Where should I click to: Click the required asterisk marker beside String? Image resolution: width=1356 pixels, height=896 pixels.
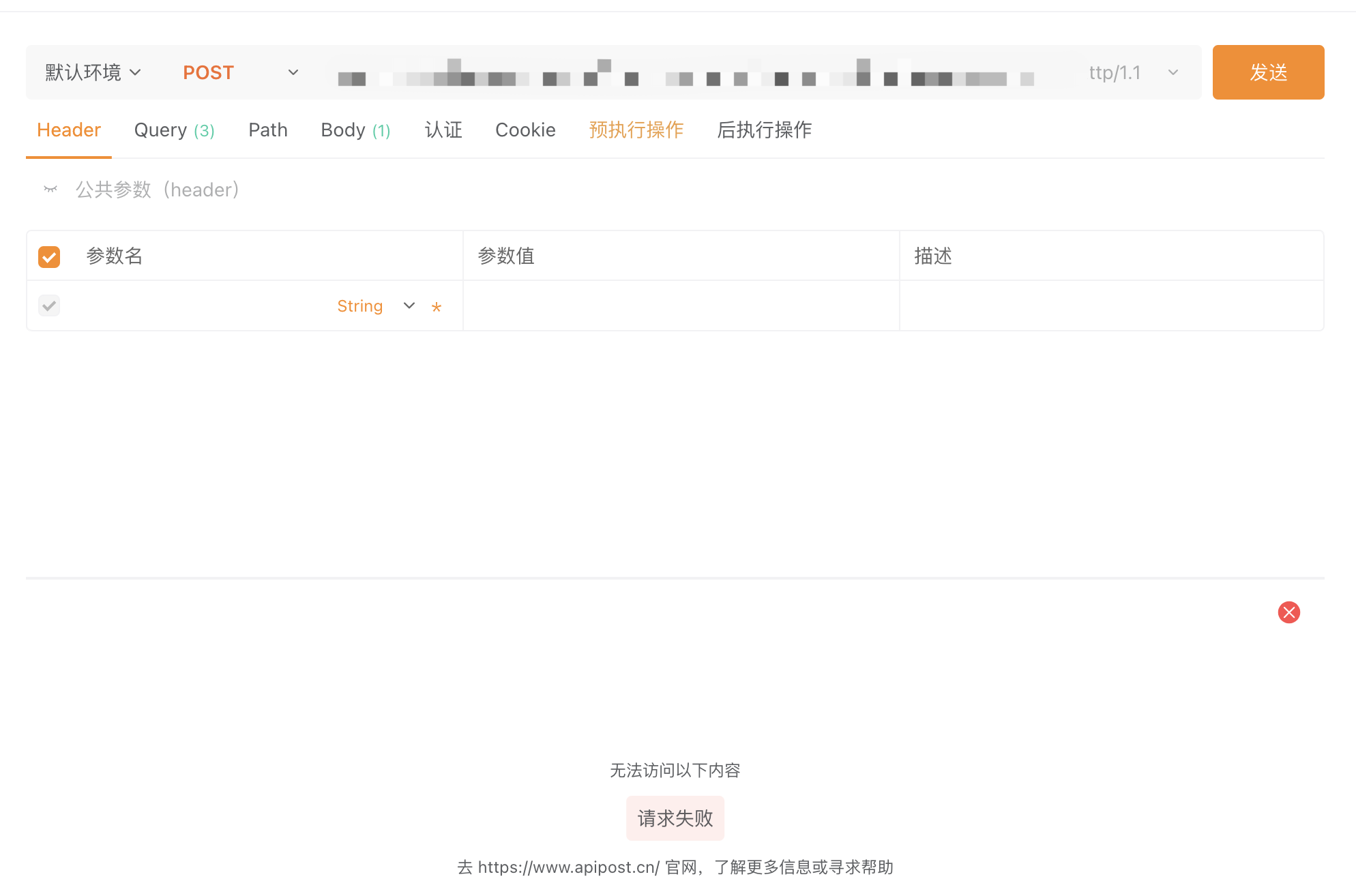[437, 307]
